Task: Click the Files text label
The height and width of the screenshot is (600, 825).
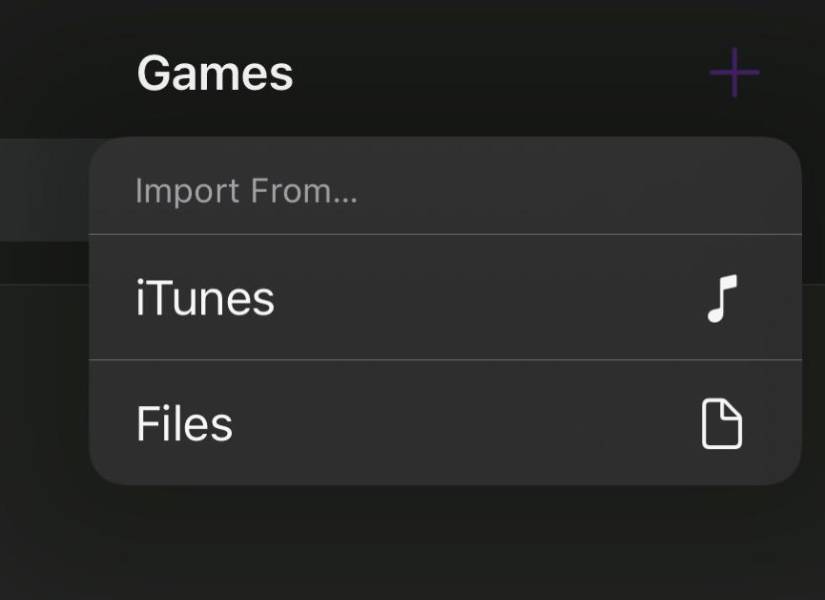Action: click(x=184, y=424)
